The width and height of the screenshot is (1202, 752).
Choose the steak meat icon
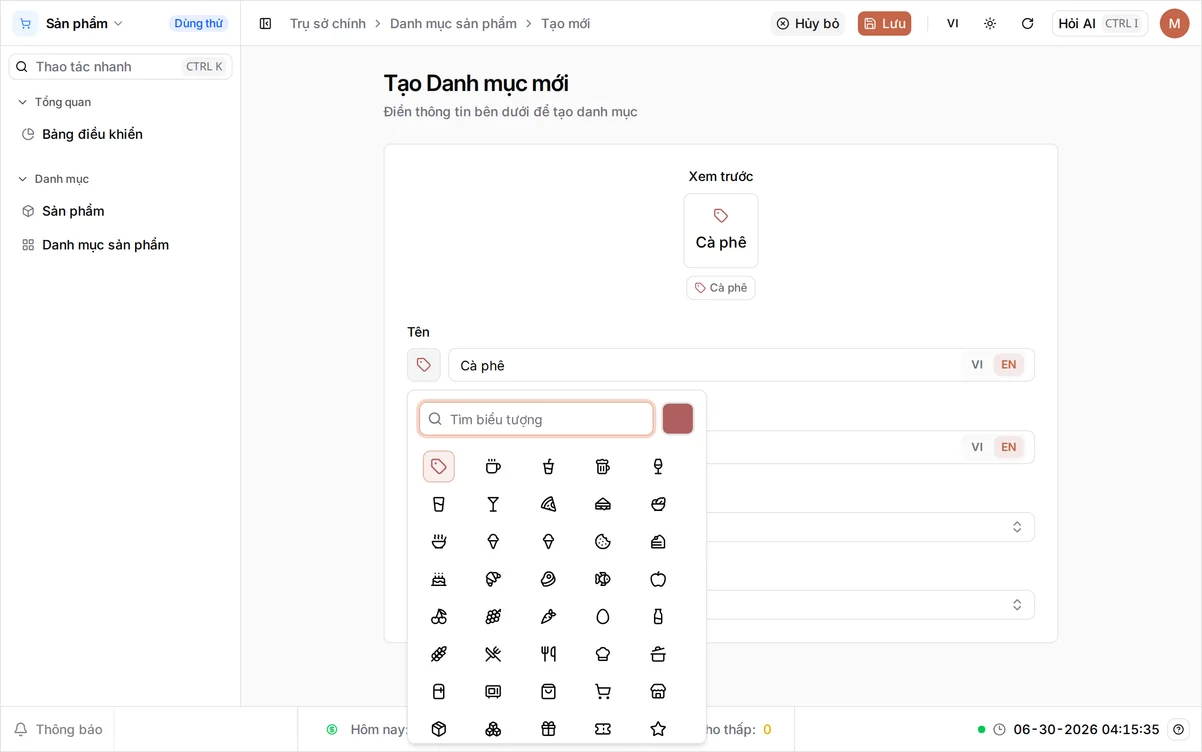point(548,579)
